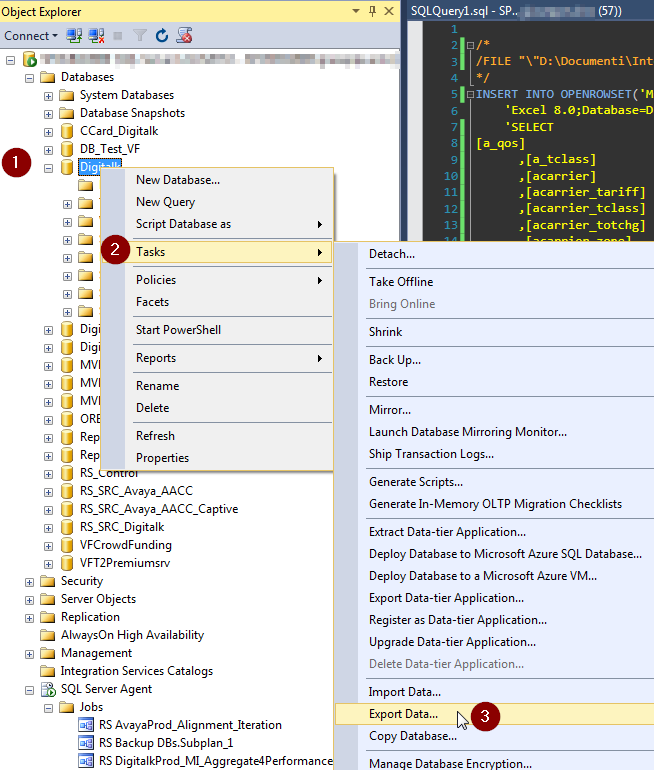Screen dimensions: 654x770
Task: Choose Restore in Tasks submenu
Action: (494, 382)
